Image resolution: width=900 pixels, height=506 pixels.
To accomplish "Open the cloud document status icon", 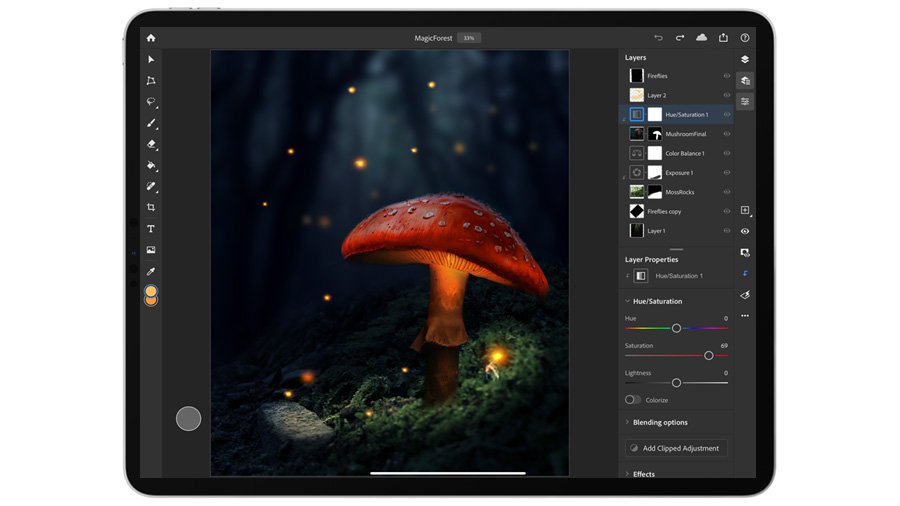I will click(701, 37).
